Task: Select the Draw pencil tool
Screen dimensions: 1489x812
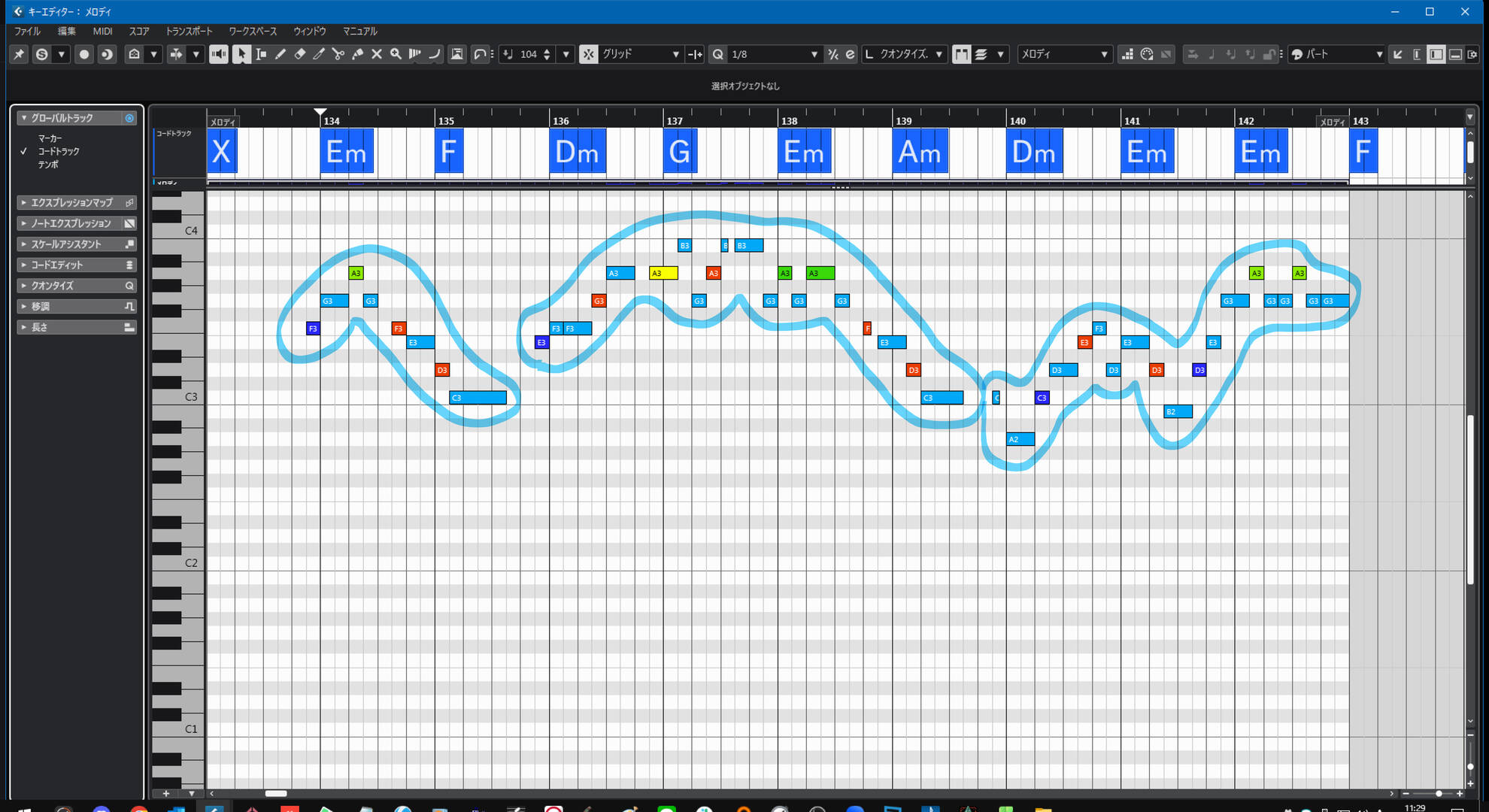Action: tap(280, 54)
